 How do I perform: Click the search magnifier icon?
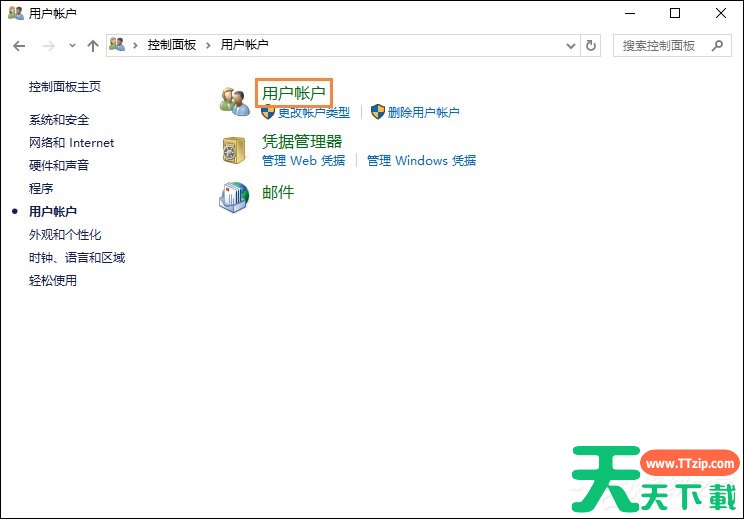coord(716,46)
